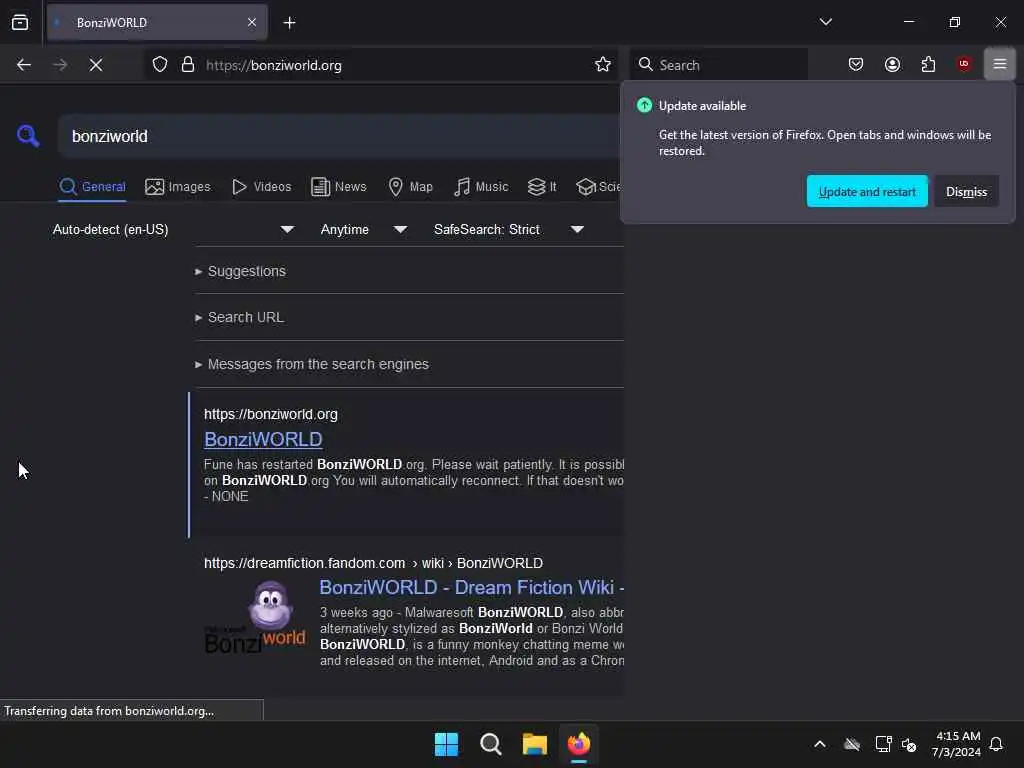Screen dimensions: 1024x768
Task: Open the Anytime time range dropdown
Action: coord(364,229)
